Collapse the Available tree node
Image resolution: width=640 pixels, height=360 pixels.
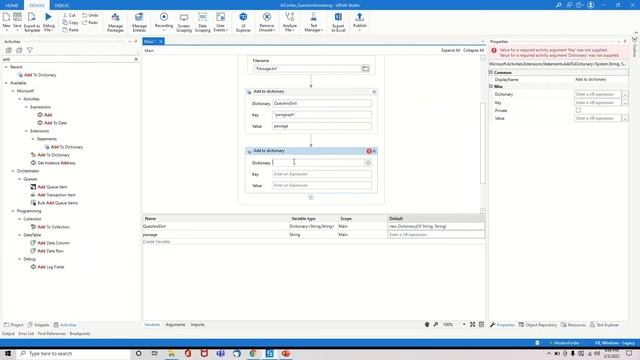pyautogui.click(x=6, y=83)
